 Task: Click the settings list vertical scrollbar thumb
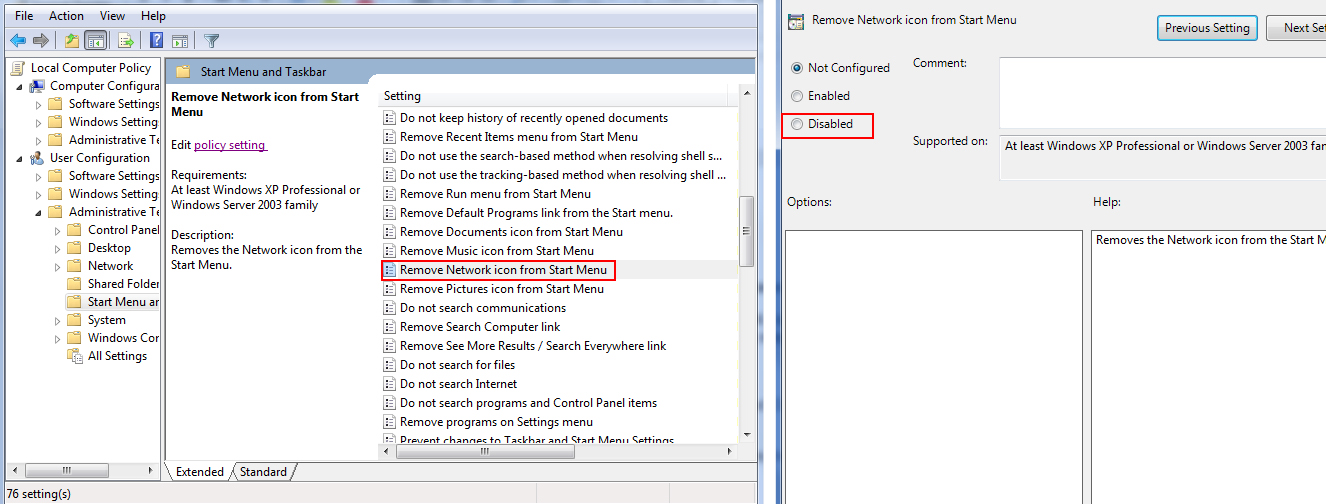click(x=746, y=231)
